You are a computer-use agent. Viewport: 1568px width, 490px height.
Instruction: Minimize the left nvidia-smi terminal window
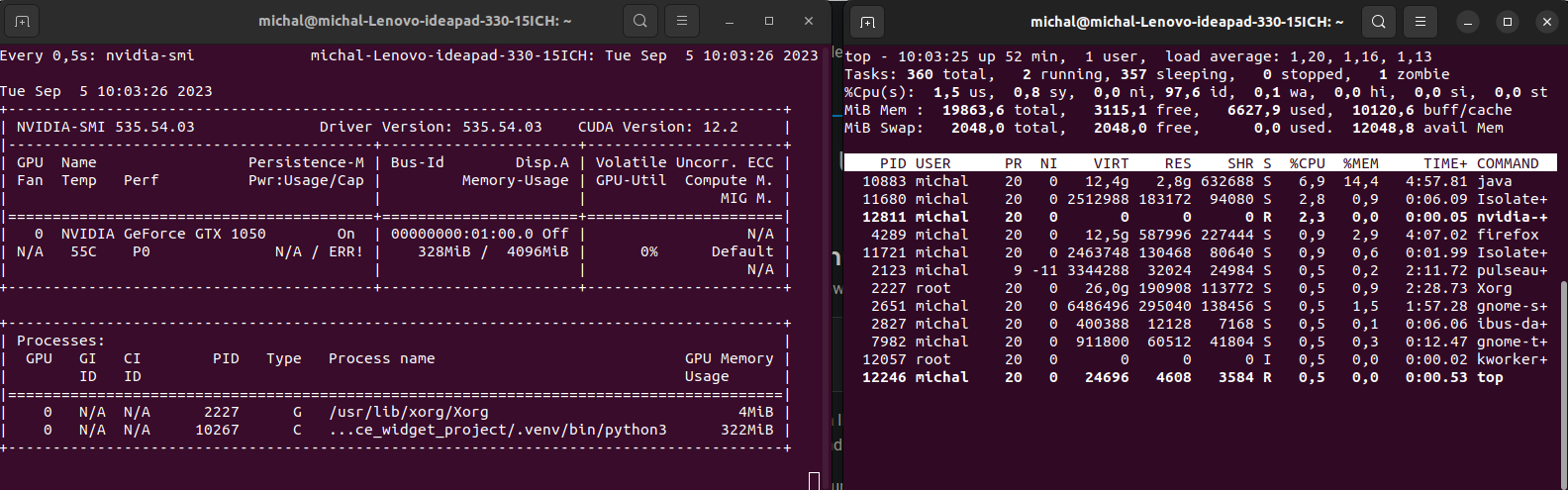coord(730,21)
